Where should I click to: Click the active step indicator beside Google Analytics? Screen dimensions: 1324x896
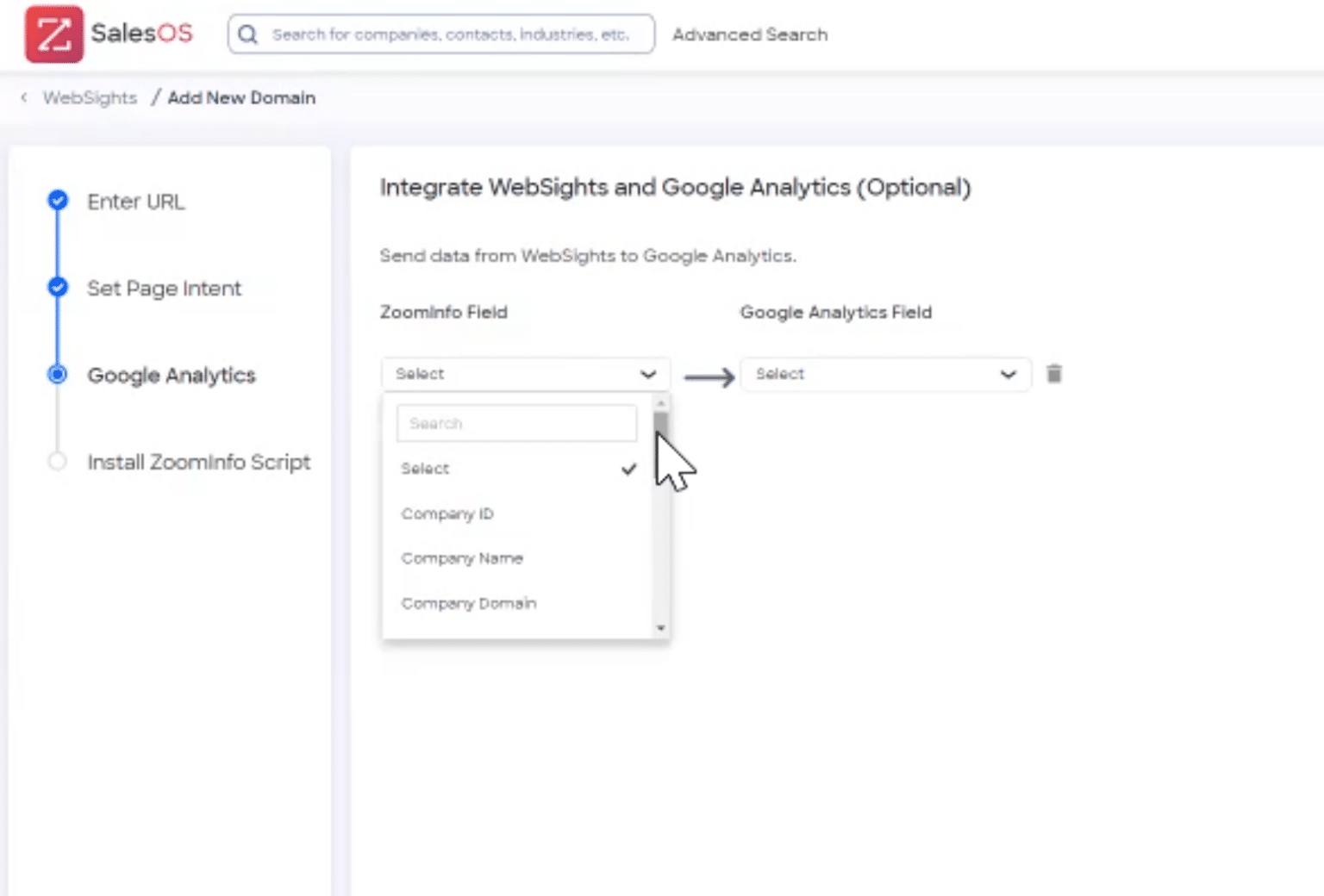pos(57,375)
